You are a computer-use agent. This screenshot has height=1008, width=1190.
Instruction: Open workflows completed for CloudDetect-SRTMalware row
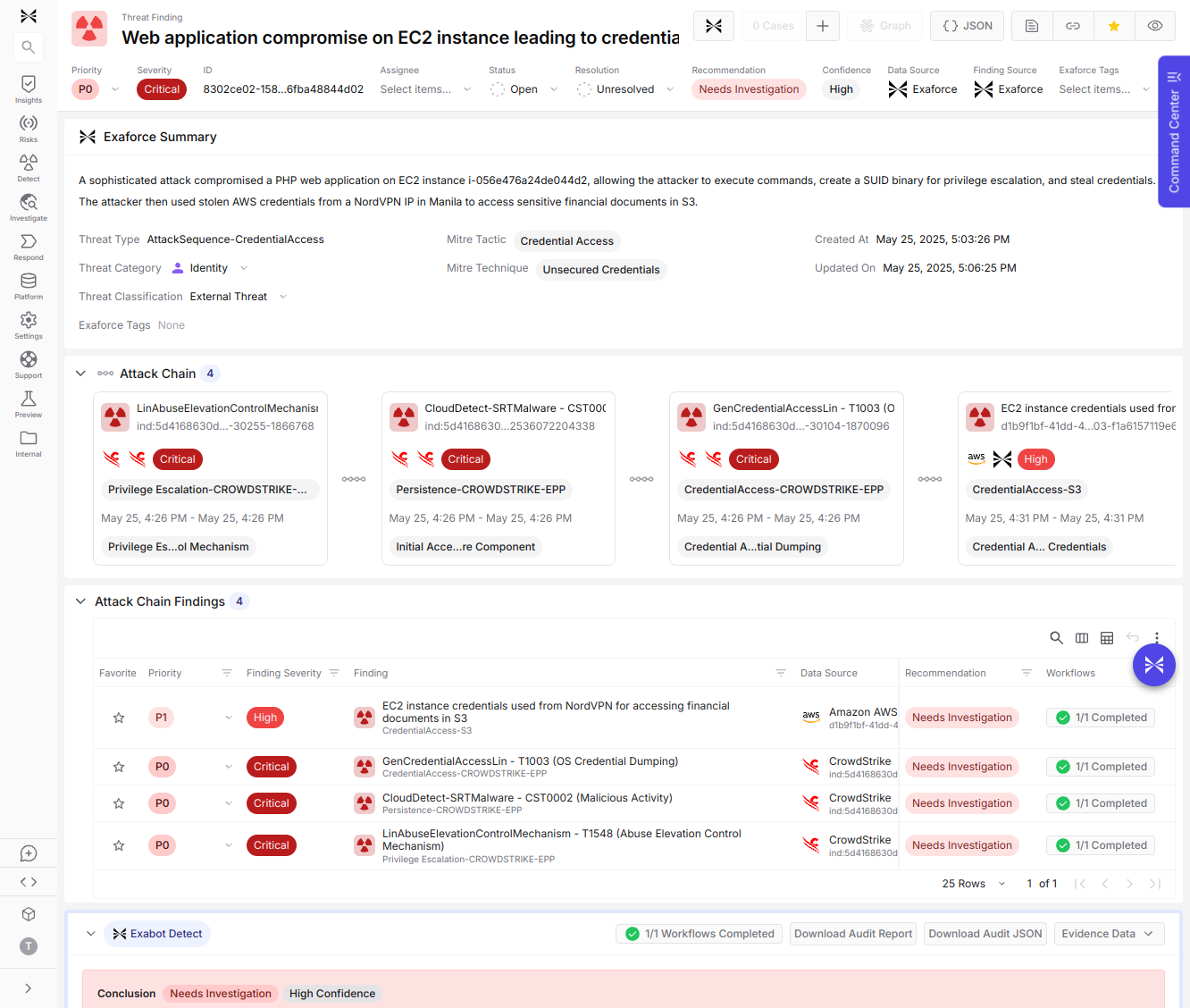click(1101, 803)
